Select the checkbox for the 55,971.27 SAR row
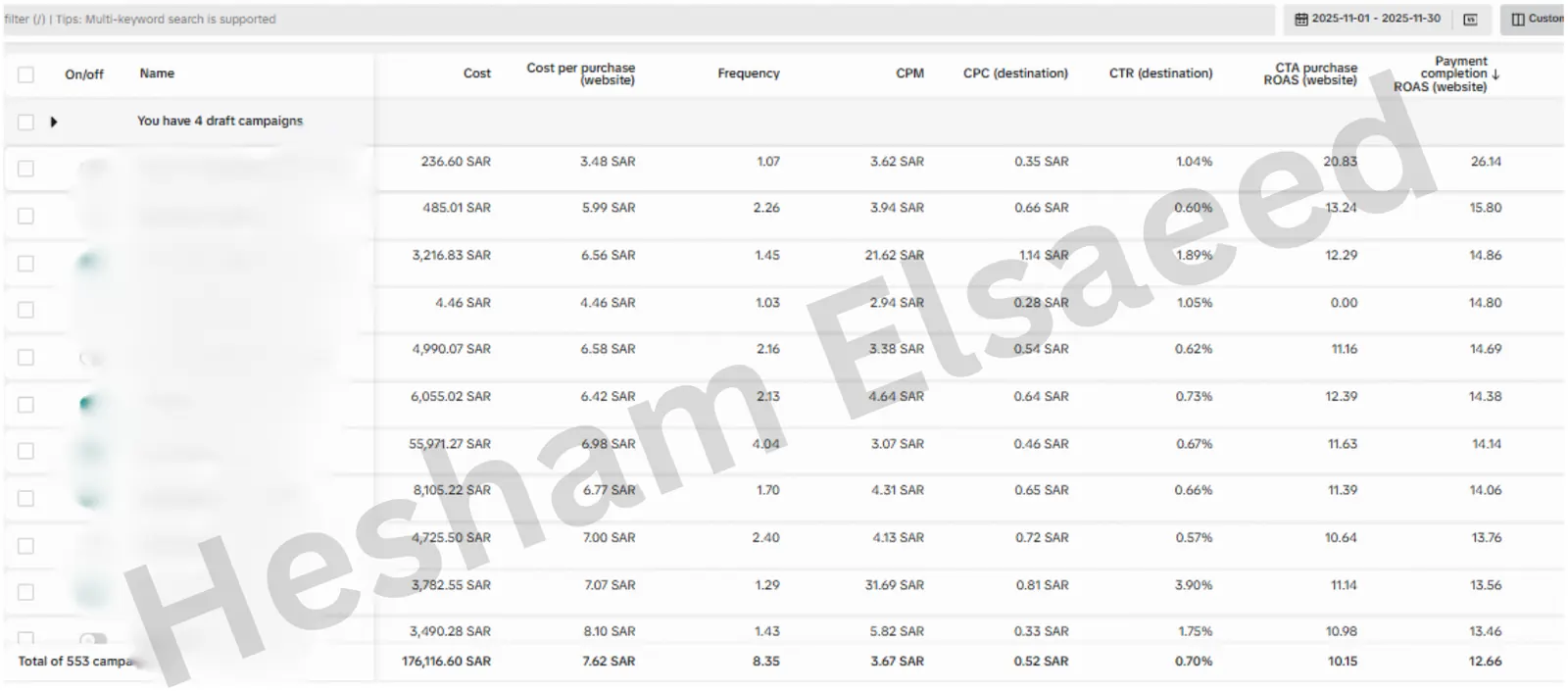Image resolution: width=1568 pixels, height=691 pixels. pyautogui.click(x=25, y=451)
